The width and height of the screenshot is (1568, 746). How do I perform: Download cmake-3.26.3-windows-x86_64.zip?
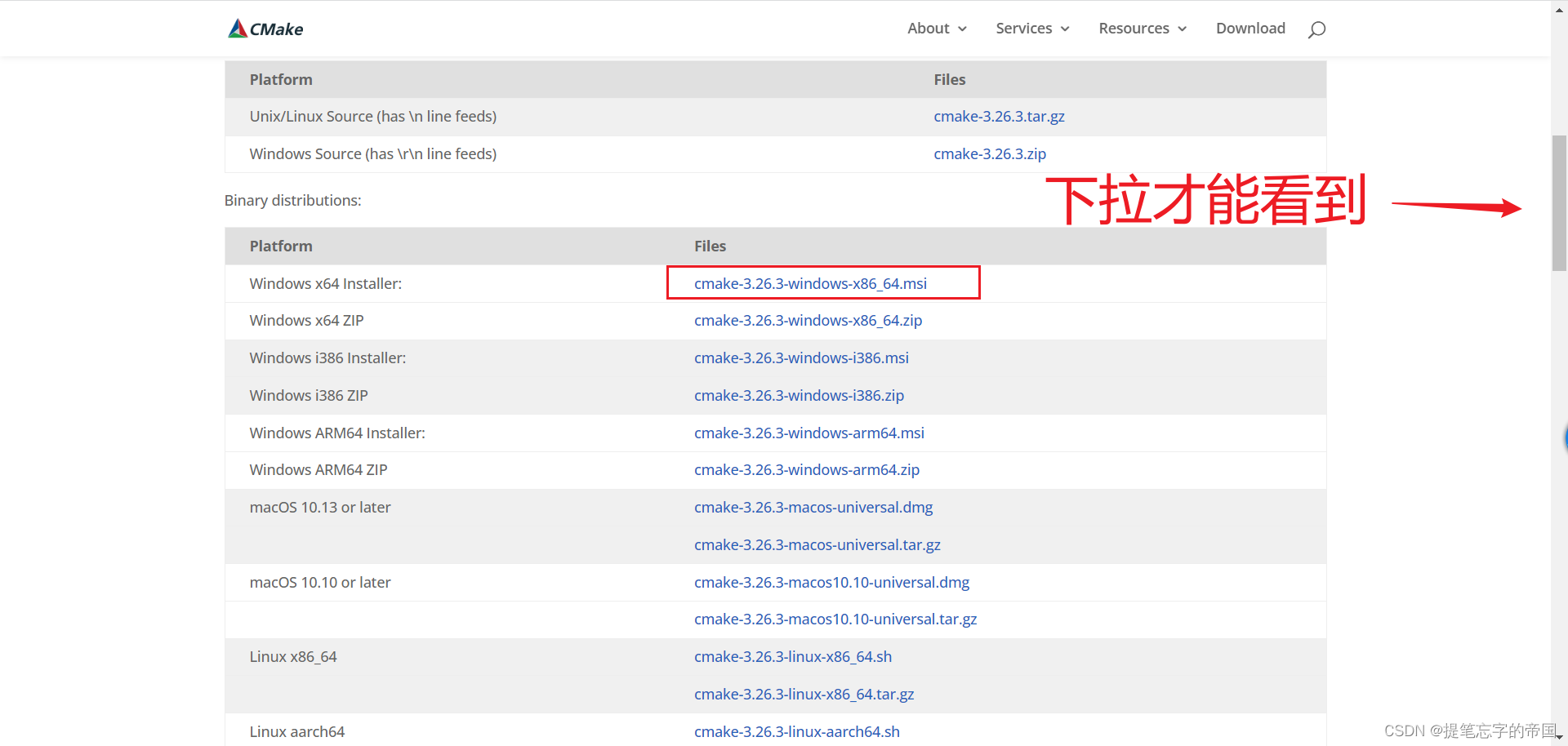[808, 321]
